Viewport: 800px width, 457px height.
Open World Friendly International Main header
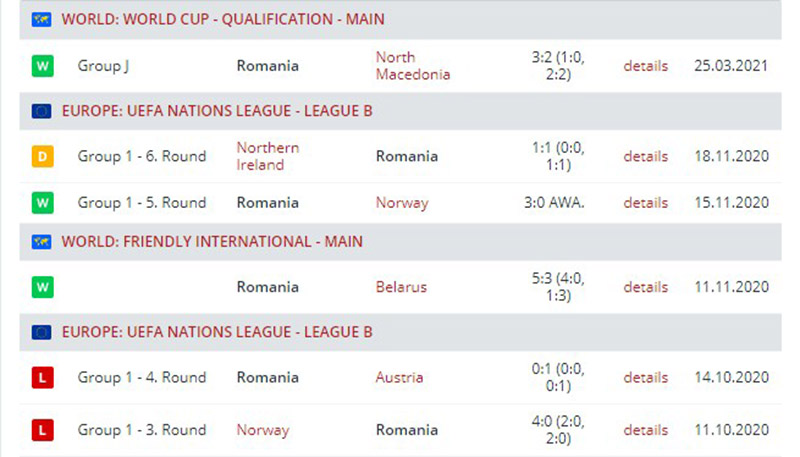point(212,242)
